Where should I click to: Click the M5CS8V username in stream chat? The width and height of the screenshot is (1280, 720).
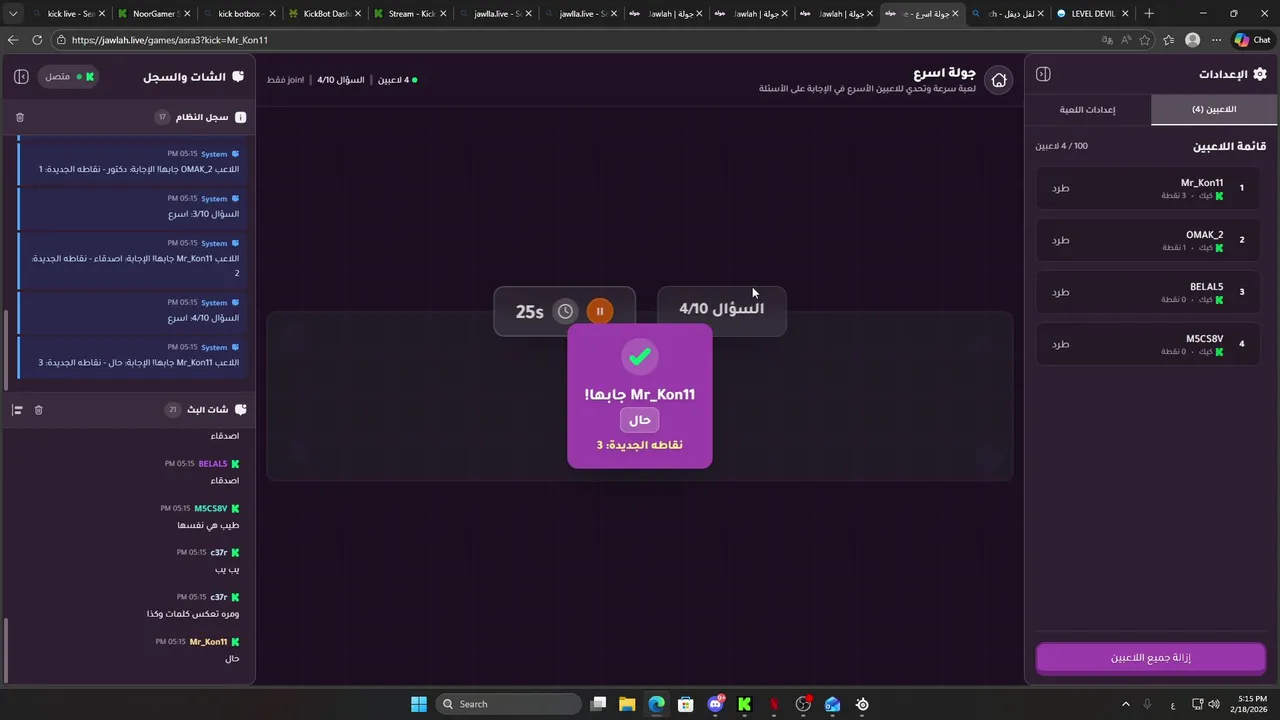(211, 508)
